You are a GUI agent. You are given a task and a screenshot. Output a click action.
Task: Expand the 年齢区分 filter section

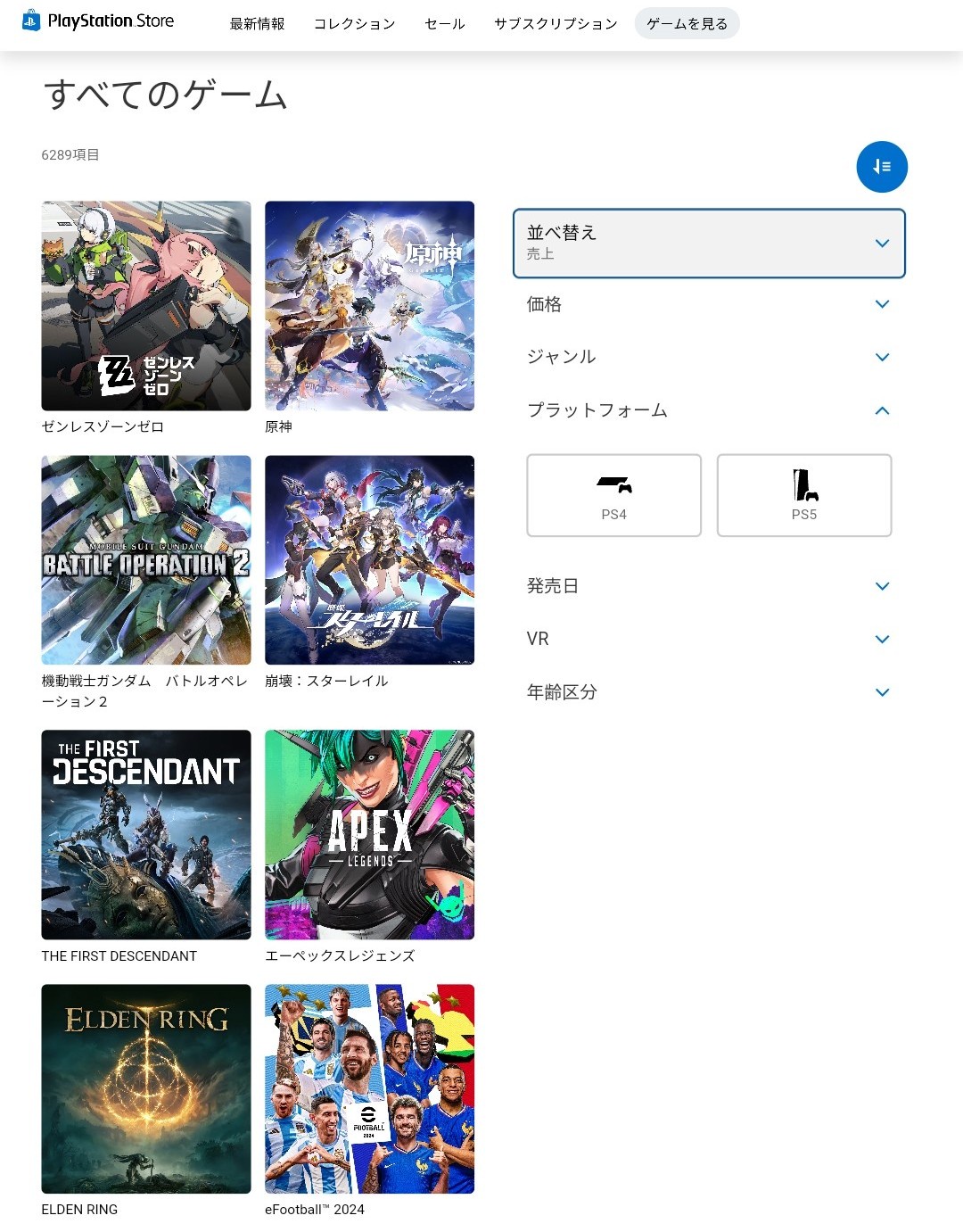(709, 692)
